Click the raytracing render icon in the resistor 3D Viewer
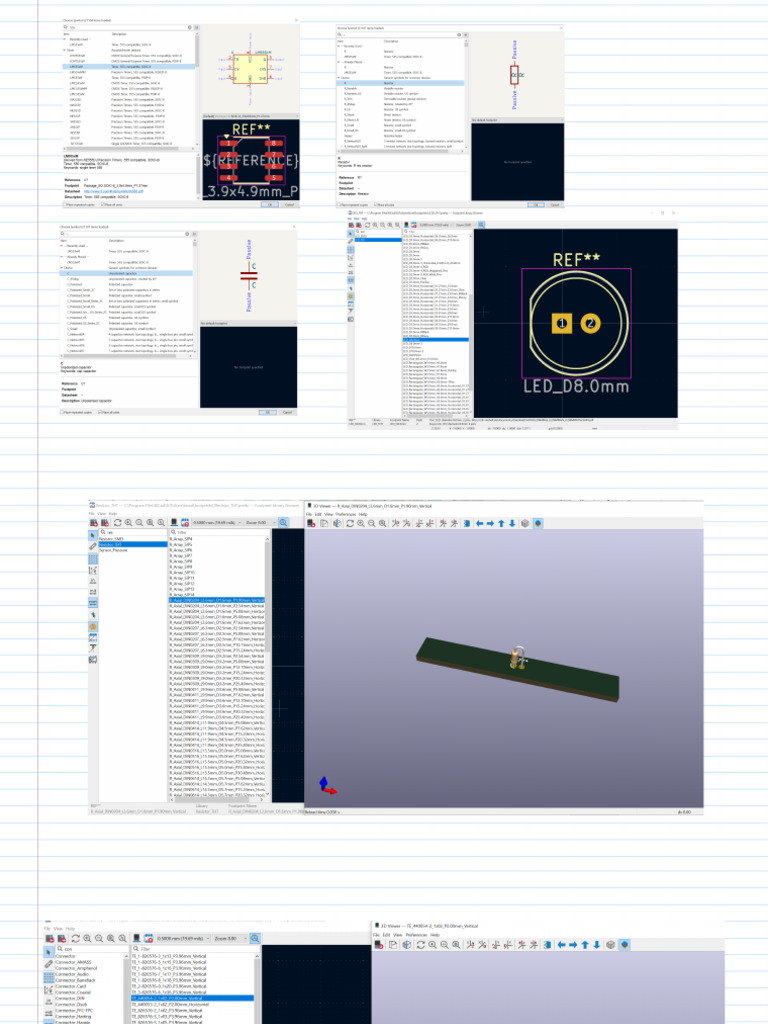The image size is (768, 1024). pos(337,523)
